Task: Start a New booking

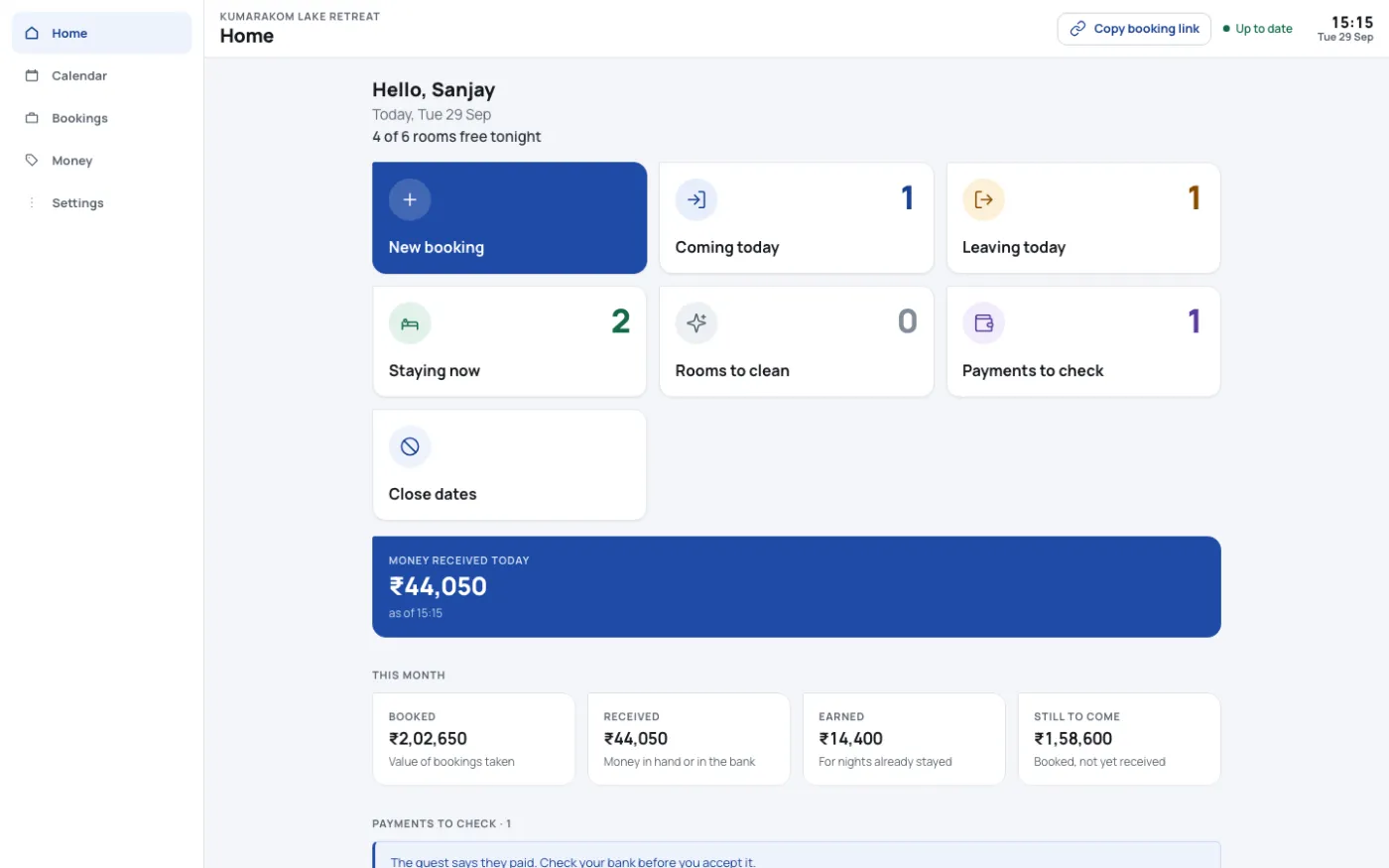Action: click(x=509, y=218)
